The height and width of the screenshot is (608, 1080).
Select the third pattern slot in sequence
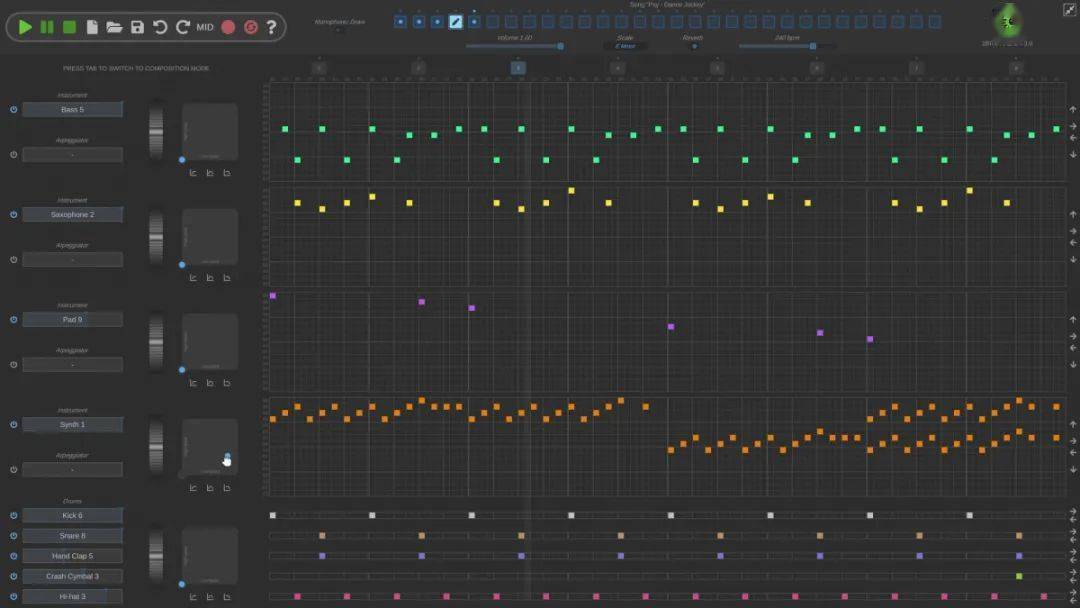point(437,22)
